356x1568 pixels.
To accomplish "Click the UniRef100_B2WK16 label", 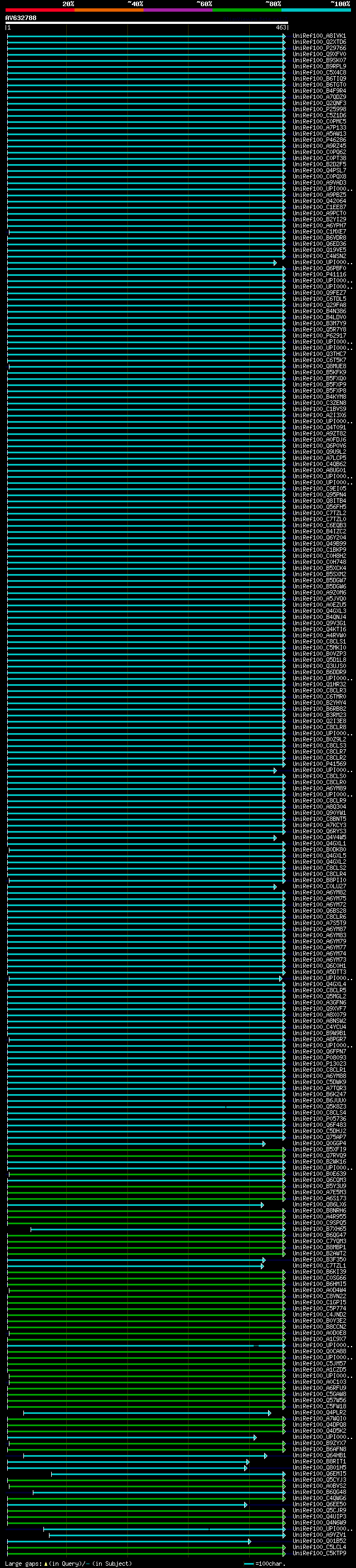I will point(319,1161).
